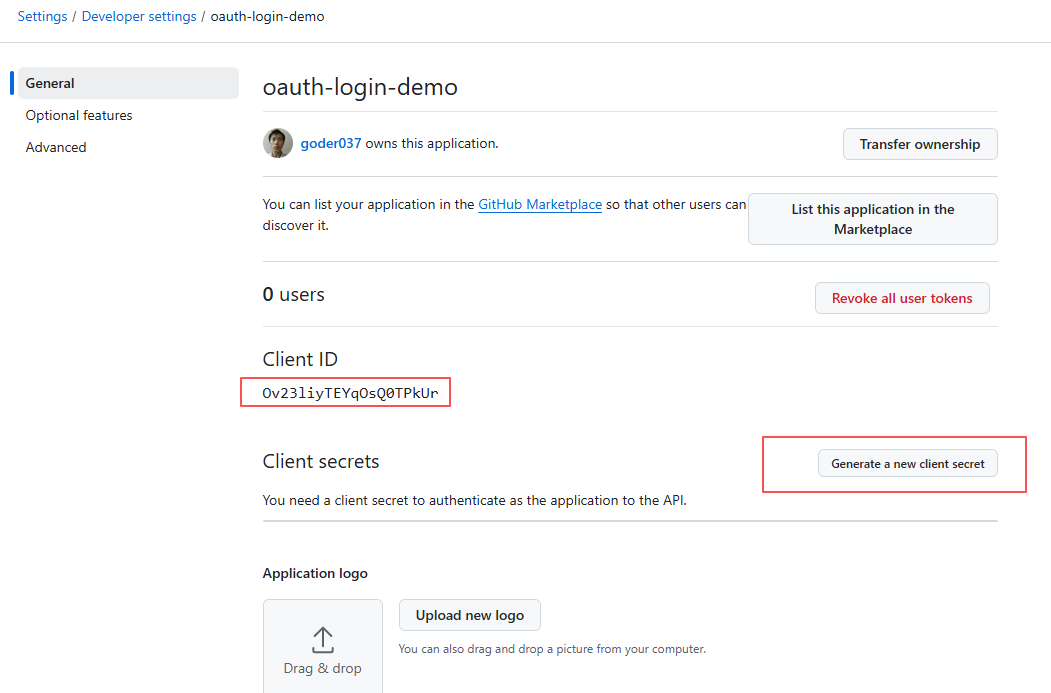Visit the goder037 owner profile link
Viewport: 1051px width, 693px height.
pos(331,143)
